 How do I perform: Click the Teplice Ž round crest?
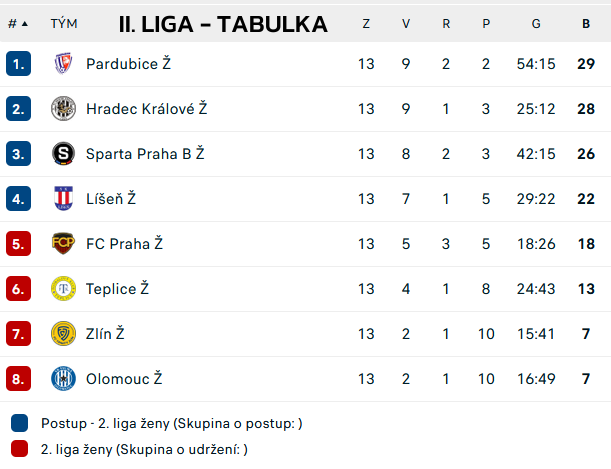pos(63,289)
